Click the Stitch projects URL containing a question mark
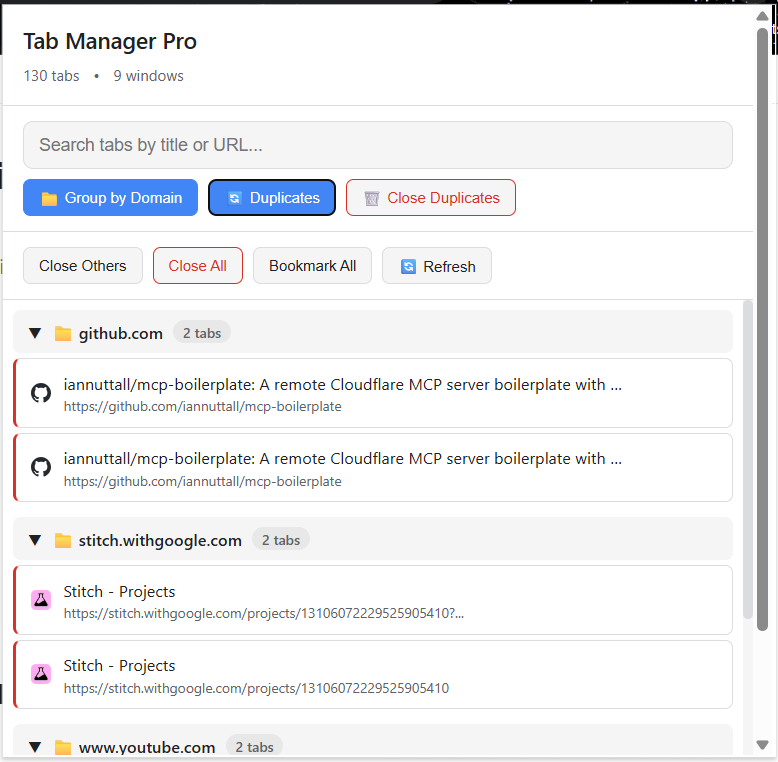778x762 pixels. 264,613
